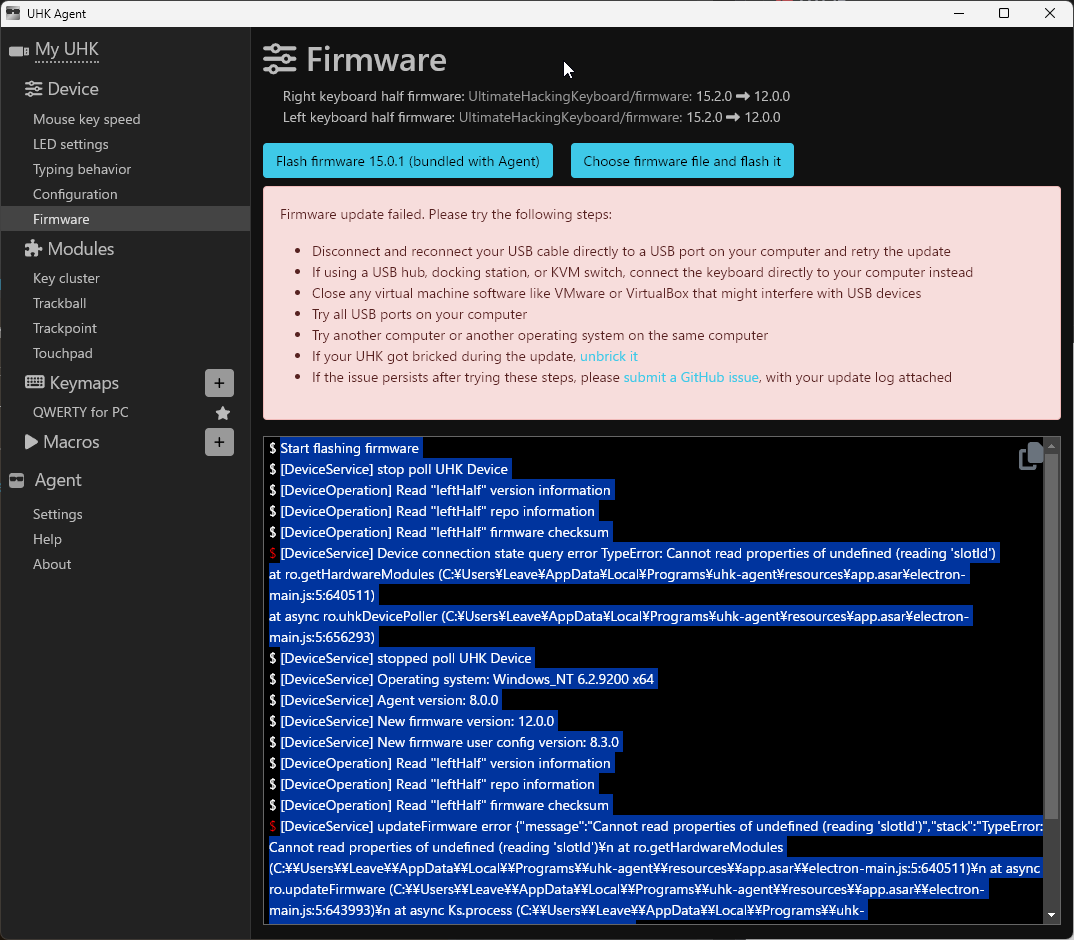Expand the Macros section arrow

(x=31, y=442)
